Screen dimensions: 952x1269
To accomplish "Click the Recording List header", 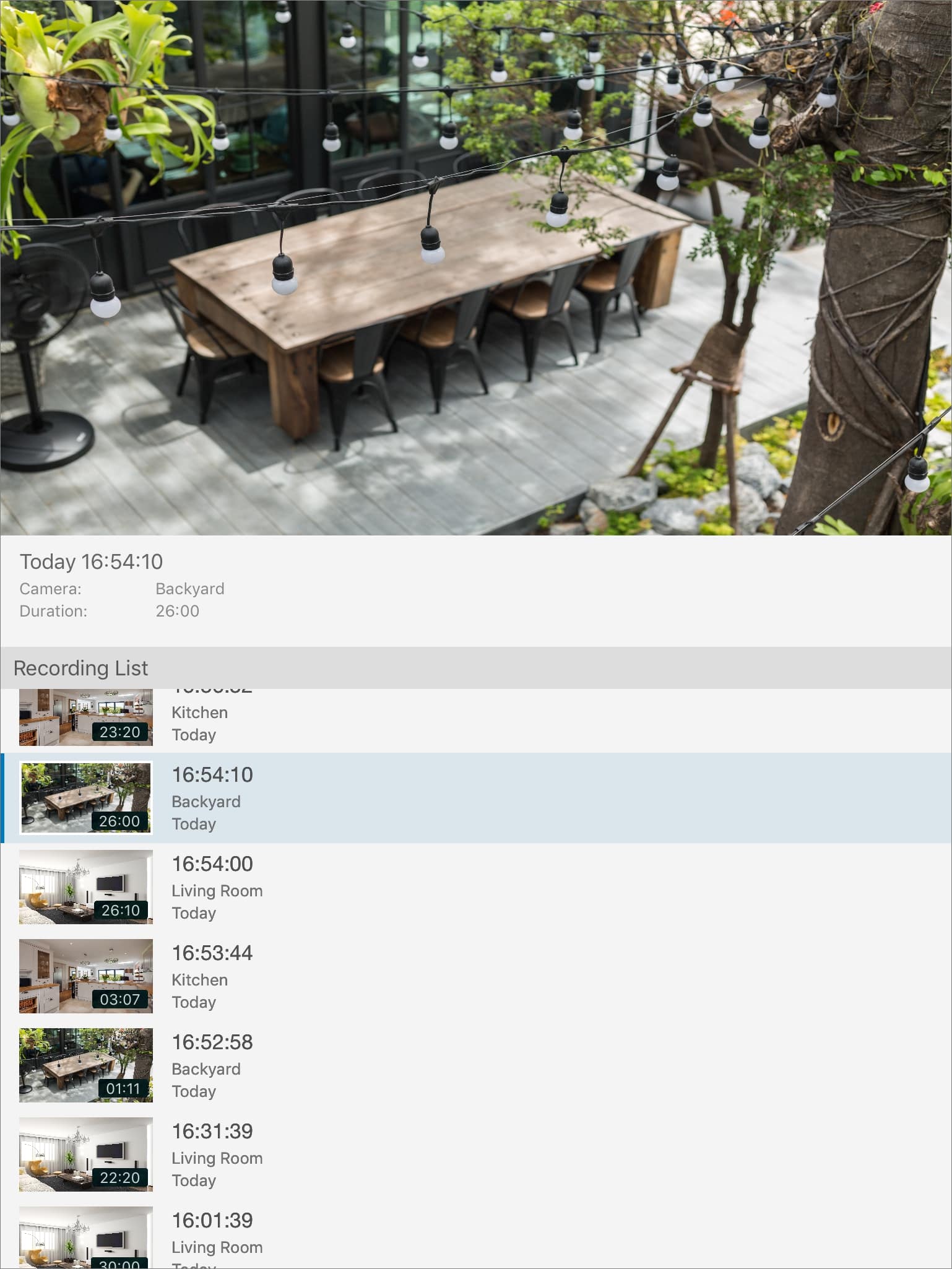I will (x=476, y=668).
